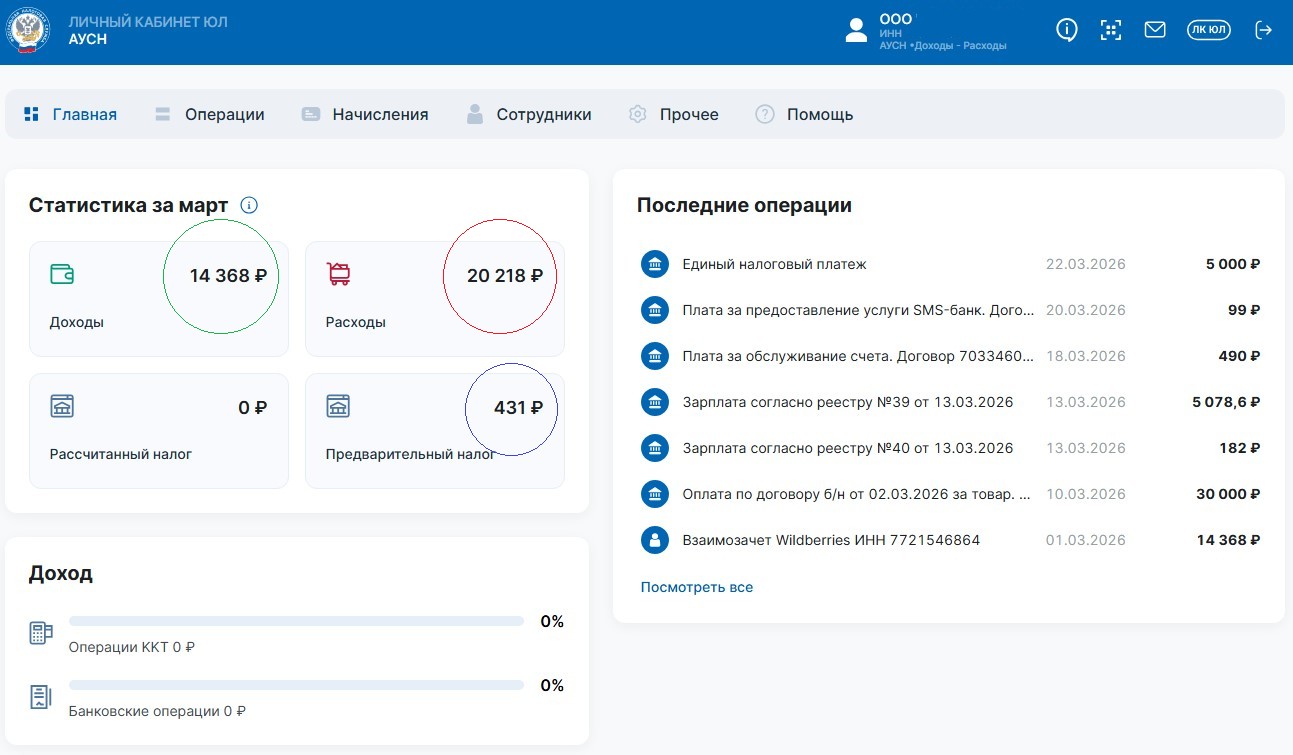The image size is (1293, 755).
Task: Open the Прочее menu
Action: tap(674, 114)
